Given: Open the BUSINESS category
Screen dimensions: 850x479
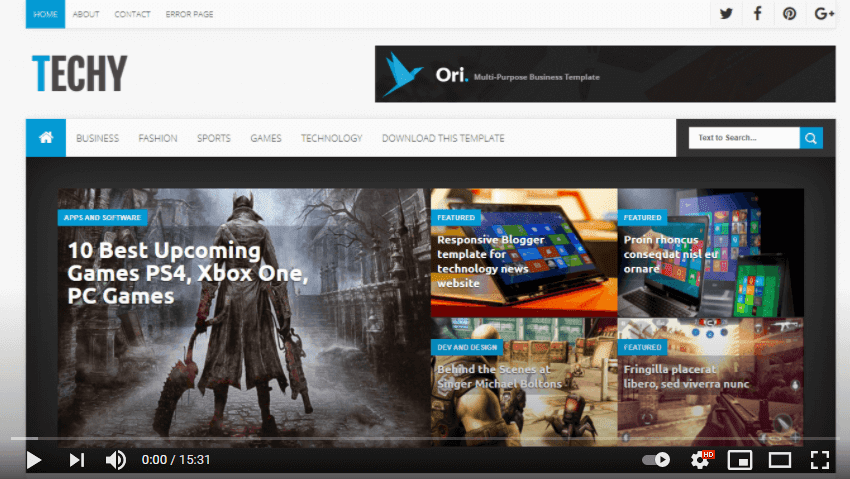Looking at the screenshot, I should coord(98,138).
